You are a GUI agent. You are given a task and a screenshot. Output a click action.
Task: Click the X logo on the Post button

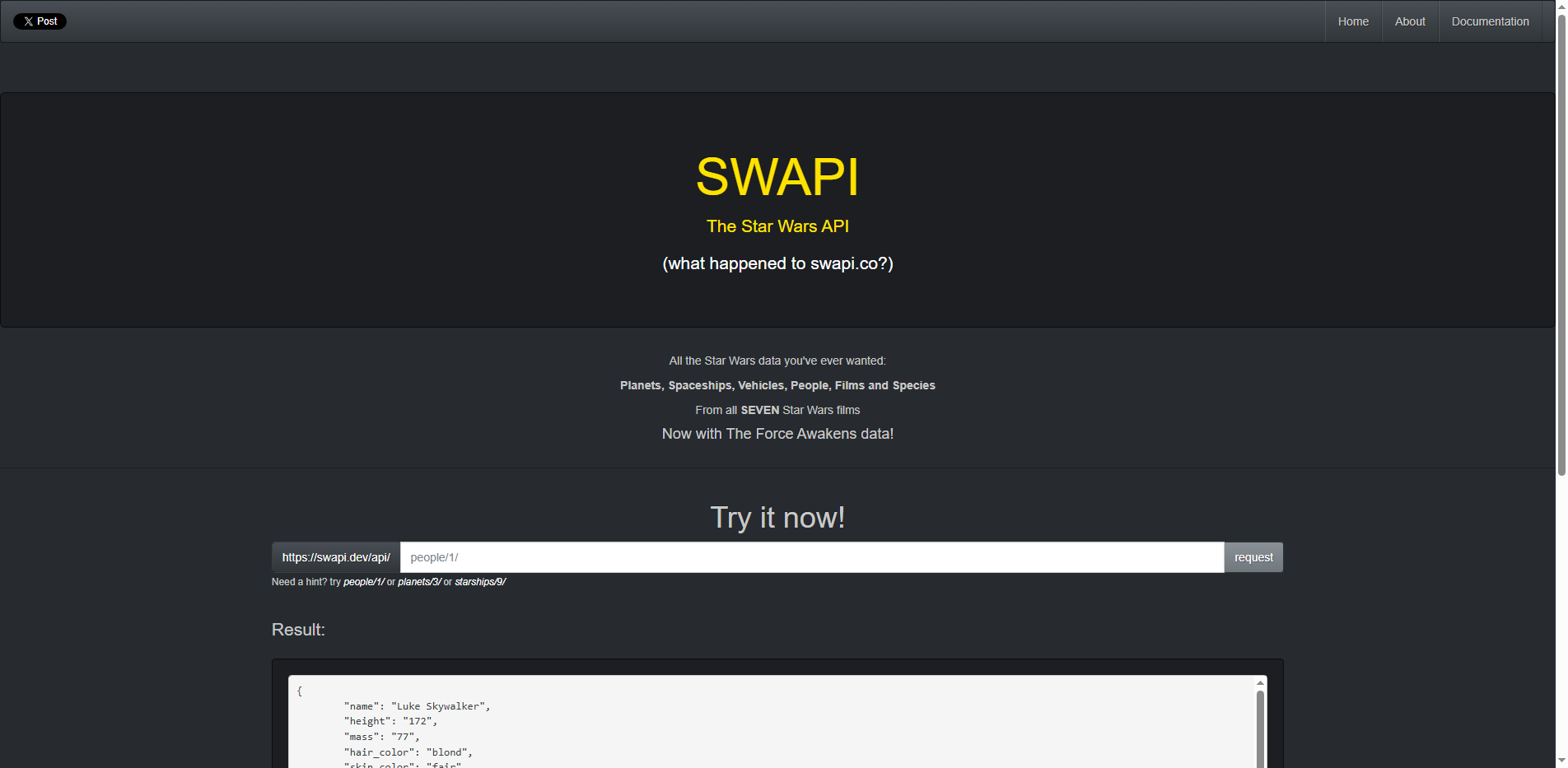pos(27,21)
